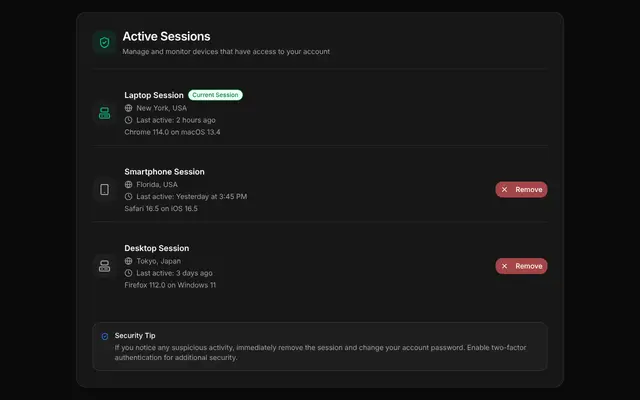The height and width of the screenshot is (400, 640).
Task: Click the globe icon next to Florida, USA
Action: click(128, 184)
